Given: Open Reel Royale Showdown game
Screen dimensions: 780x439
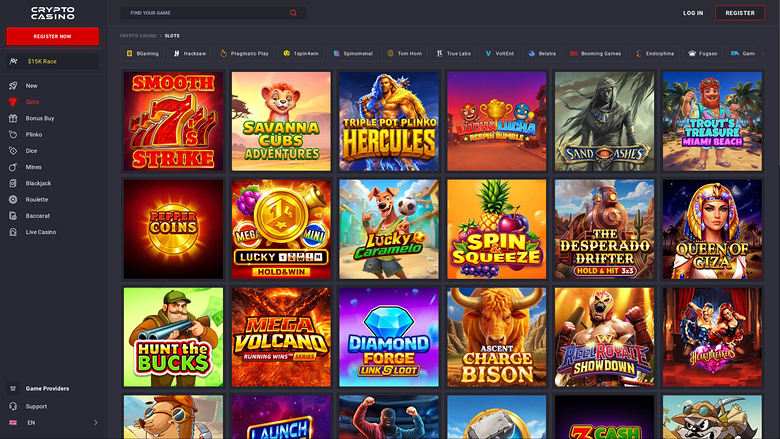Looking at the screenshot, I should (604, 337).
